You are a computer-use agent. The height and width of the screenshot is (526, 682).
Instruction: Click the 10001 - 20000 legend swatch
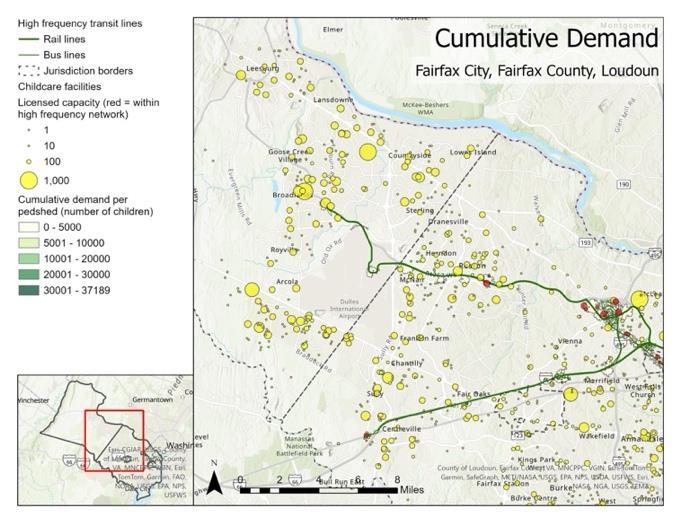pos(28,259)
